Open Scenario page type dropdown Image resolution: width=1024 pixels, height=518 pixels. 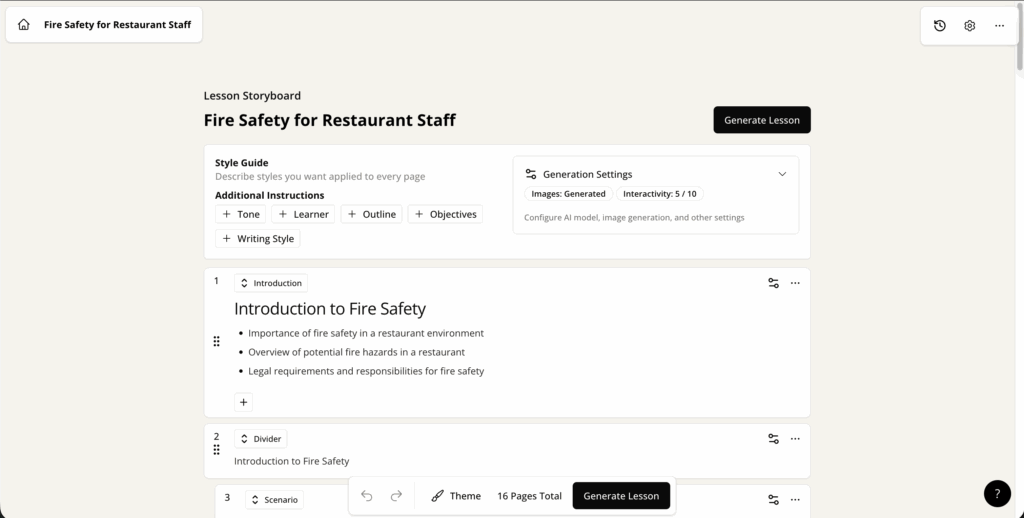click(x=275, y=499)
